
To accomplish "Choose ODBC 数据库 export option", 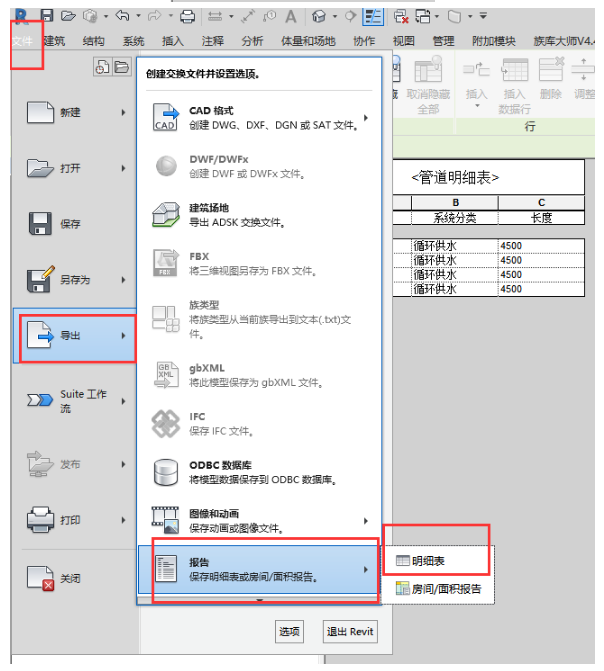I will point(259,472).
